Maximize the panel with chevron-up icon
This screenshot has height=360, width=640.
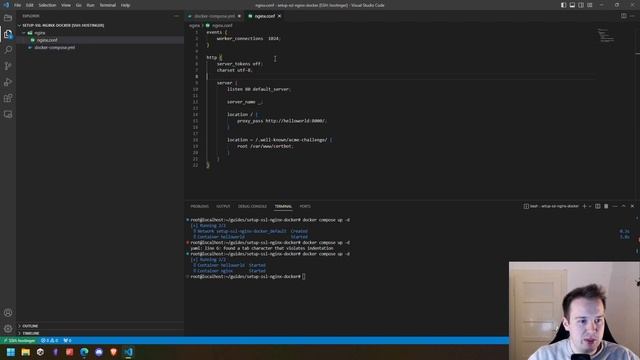click(x=623, y=206)
